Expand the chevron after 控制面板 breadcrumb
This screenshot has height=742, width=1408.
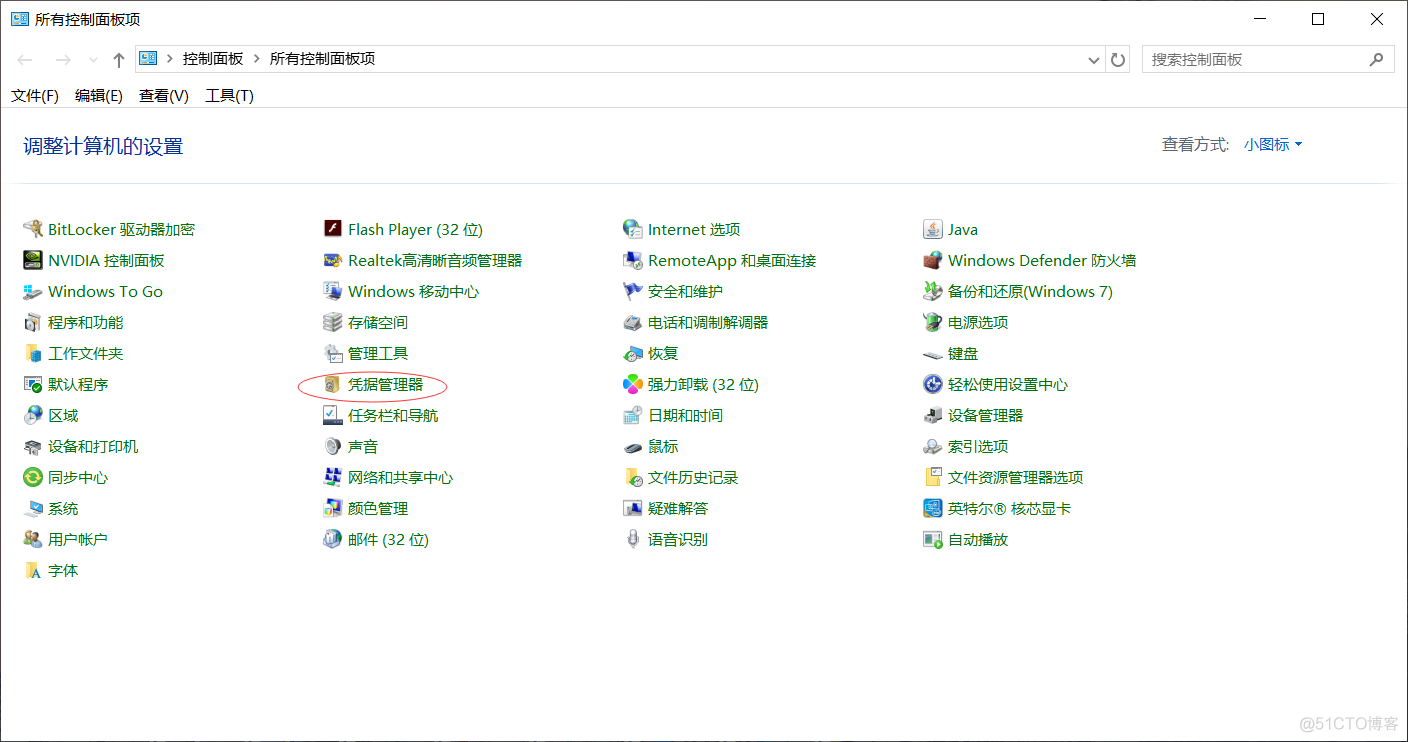pyautogui.click(x=256, y=59)
